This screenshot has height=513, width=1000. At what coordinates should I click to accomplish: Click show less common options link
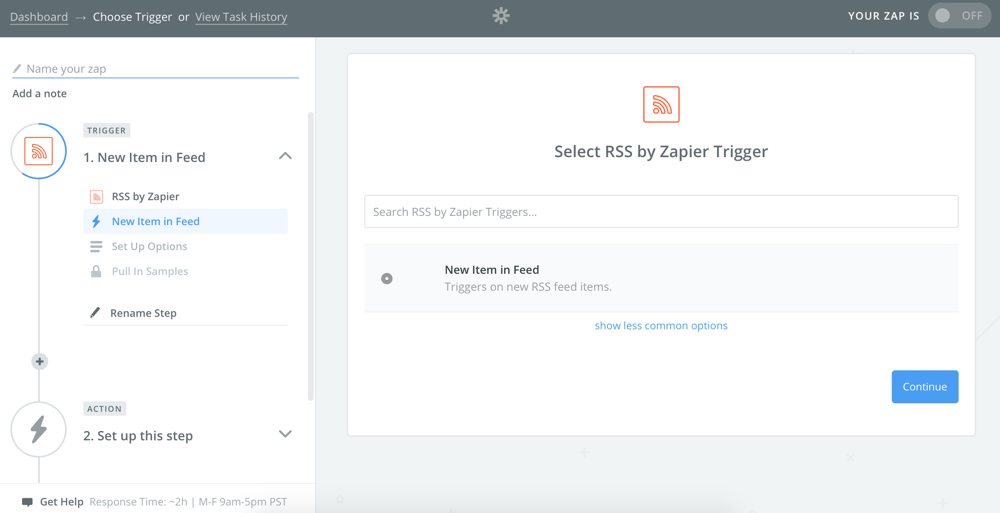(x=661, y=325)
